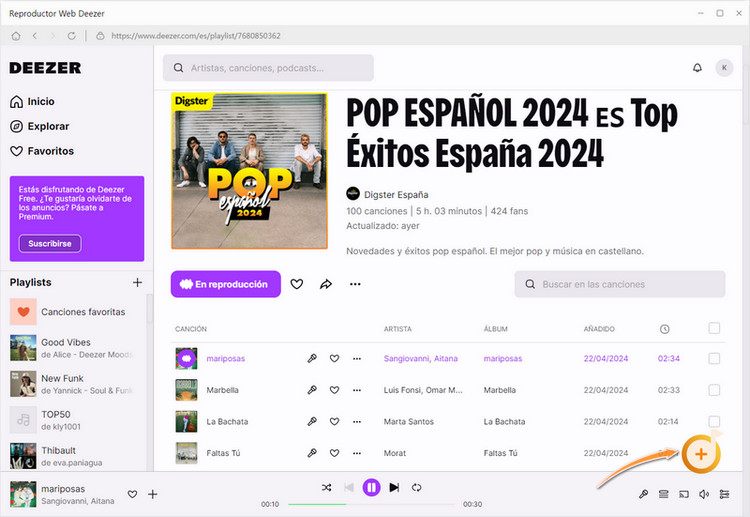The width and height of the screenshot is (750, 517).
Task: Open more options for Faltas Tú
Action: tap(357, 453)
